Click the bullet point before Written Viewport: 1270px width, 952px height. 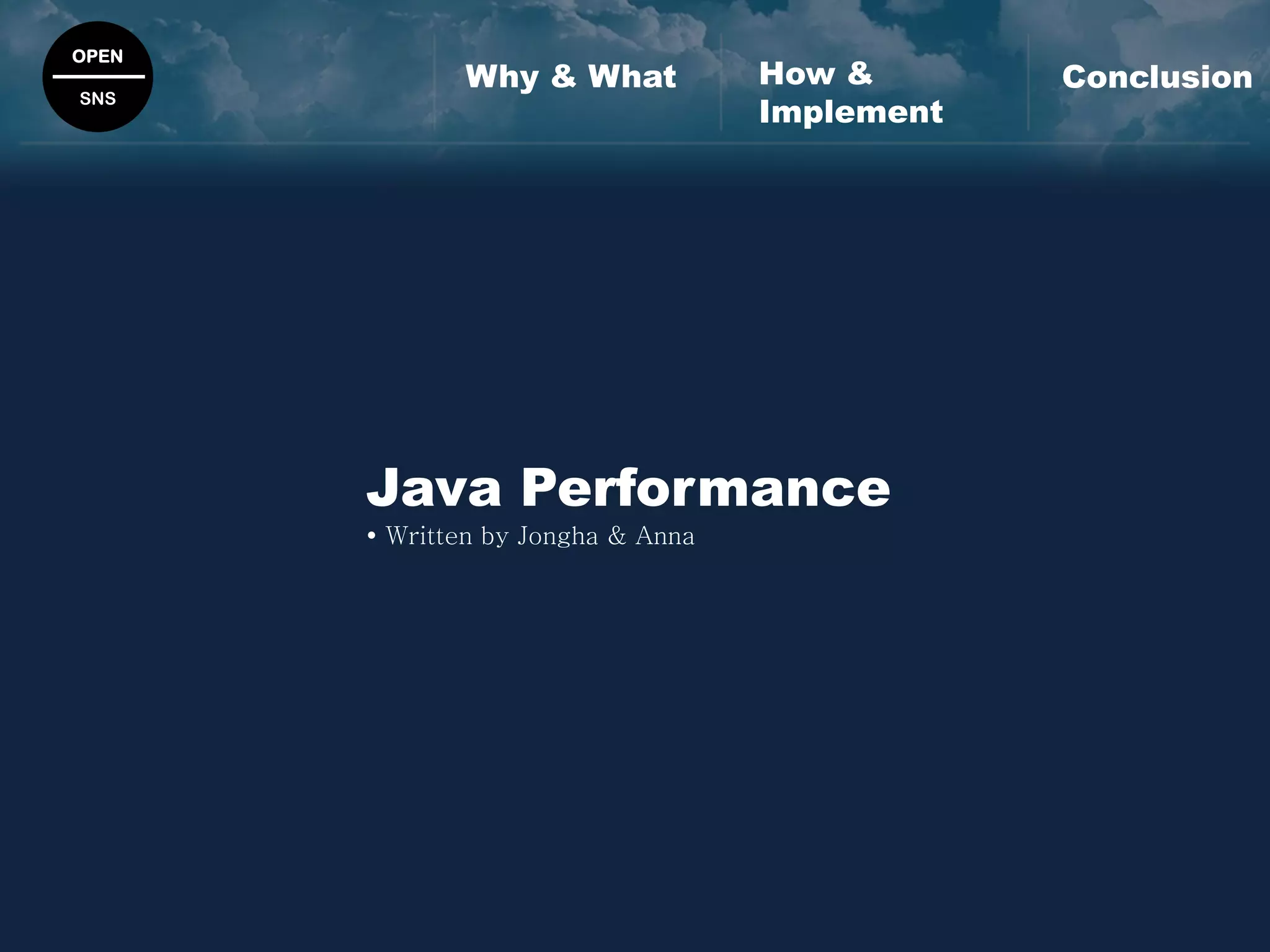point(371,536)
